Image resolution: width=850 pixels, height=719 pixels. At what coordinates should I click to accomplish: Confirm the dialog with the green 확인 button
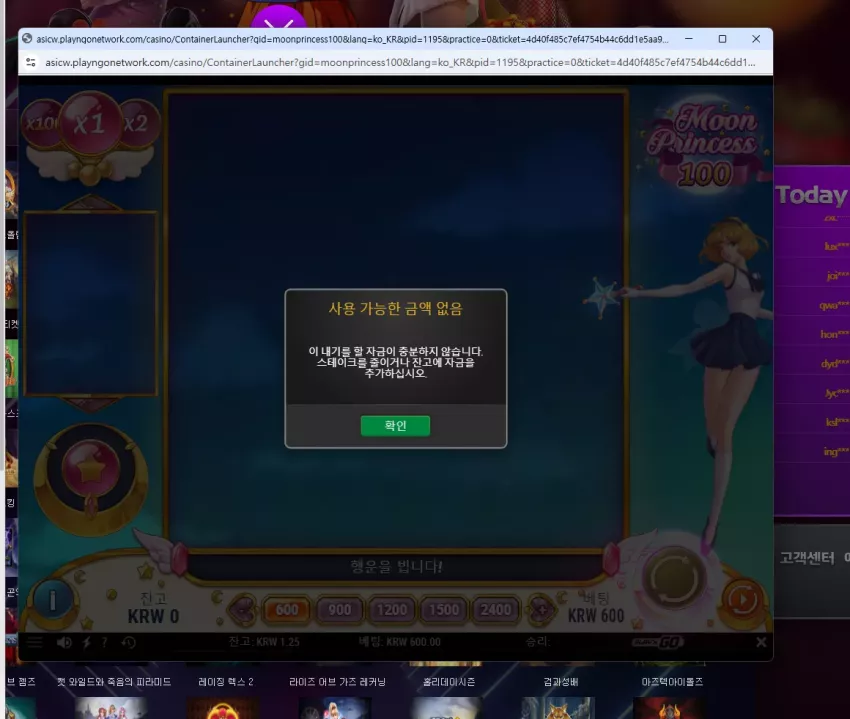click(x=395, y=426)
